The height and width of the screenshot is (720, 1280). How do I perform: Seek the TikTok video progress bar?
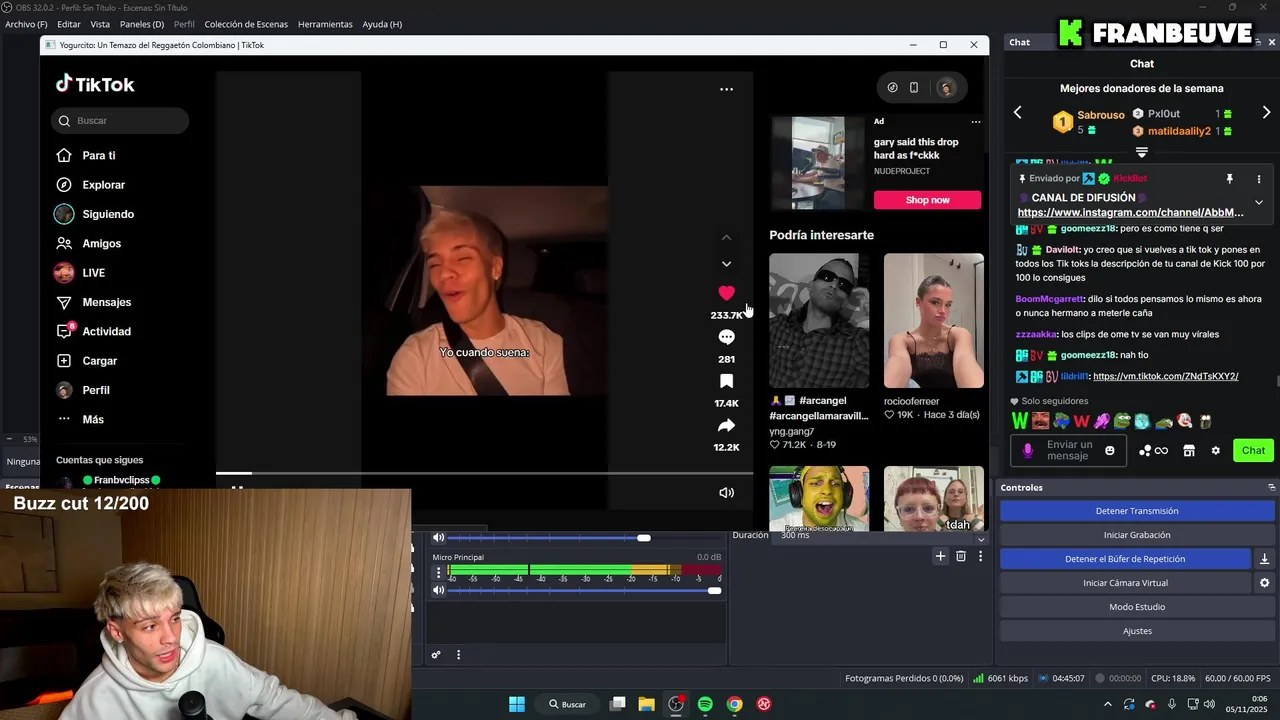tap(484, 473)
